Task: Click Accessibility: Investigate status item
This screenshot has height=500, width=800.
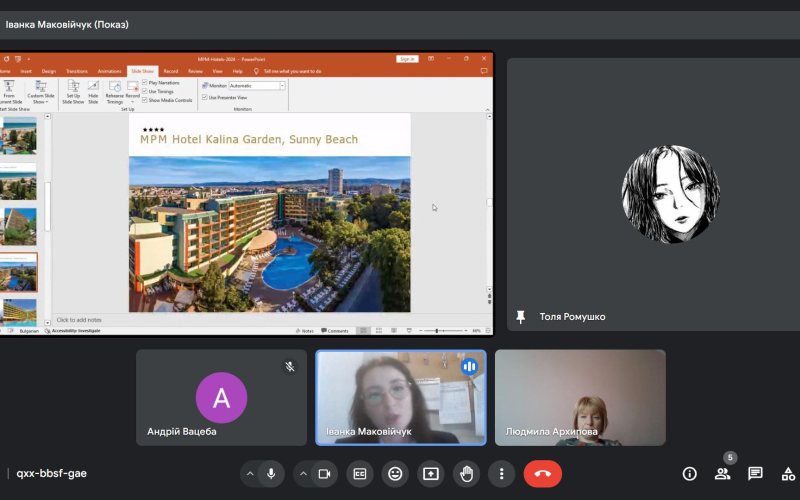Action: coord(72,331)
